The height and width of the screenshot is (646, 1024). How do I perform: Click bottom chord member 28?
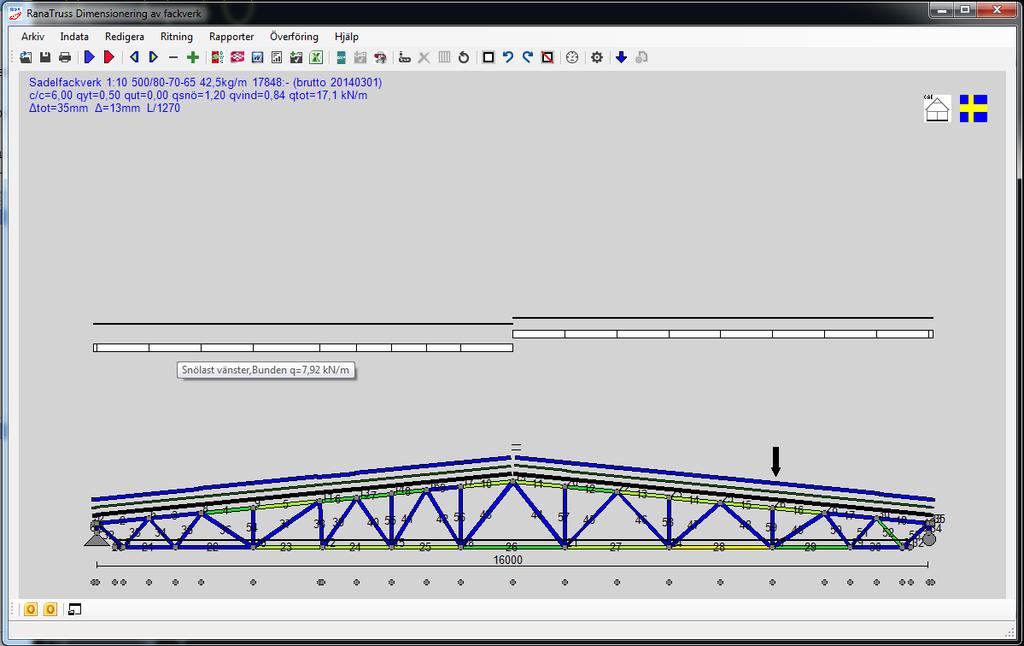coord(720,547)
